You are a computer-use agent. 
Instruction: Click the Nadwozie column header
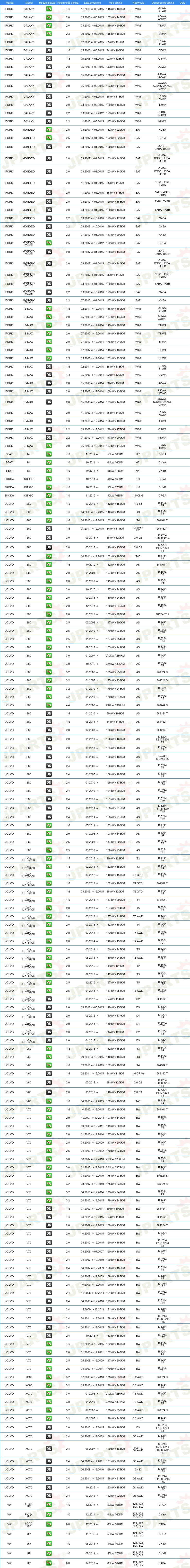pyautogui.click(x=138, y=2)
